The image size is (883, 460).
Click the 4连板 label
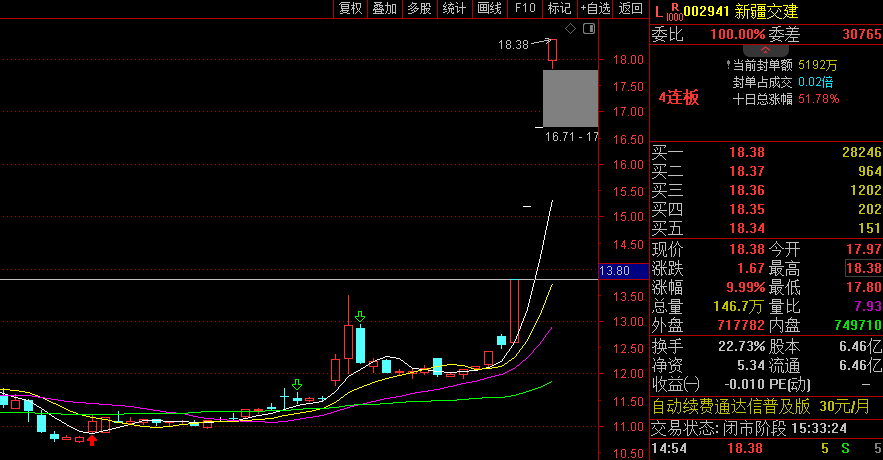pyautogui.click(x=679, y=97)
